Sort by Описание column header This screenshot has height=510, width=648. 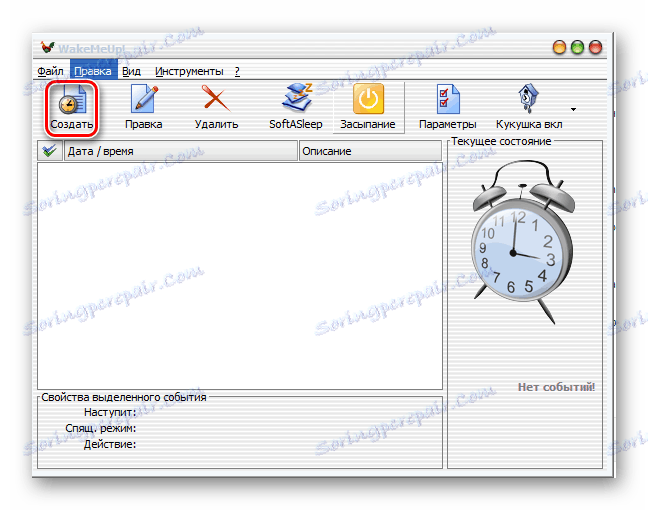[x=370, y=151]
